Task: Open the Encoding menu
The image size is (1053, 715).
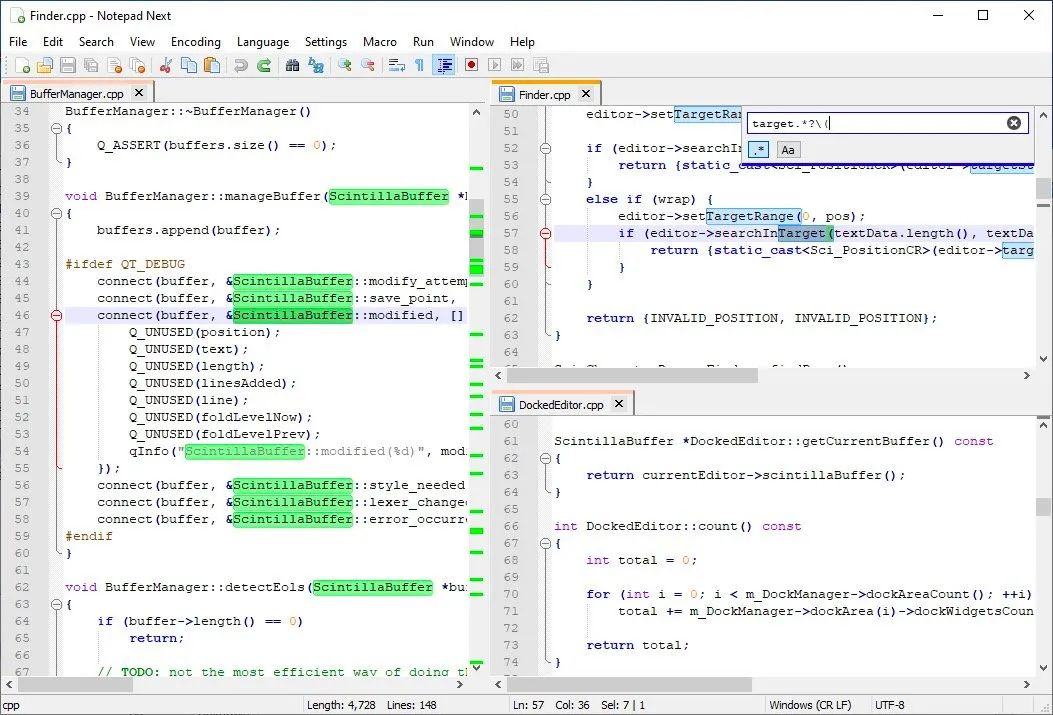Action: pos(195,42)
